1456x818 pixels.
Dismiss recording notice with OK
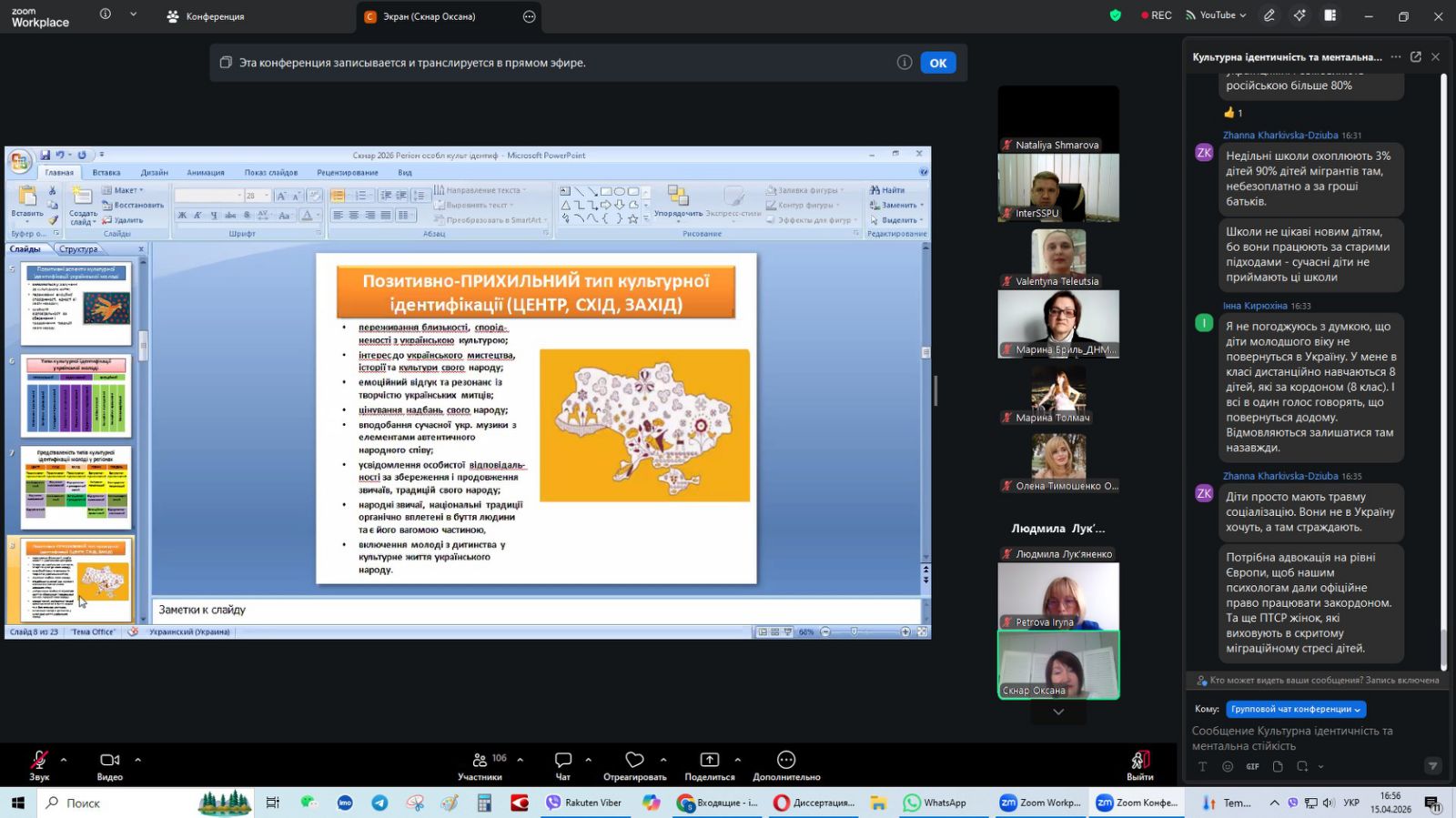tap(937, 63)
